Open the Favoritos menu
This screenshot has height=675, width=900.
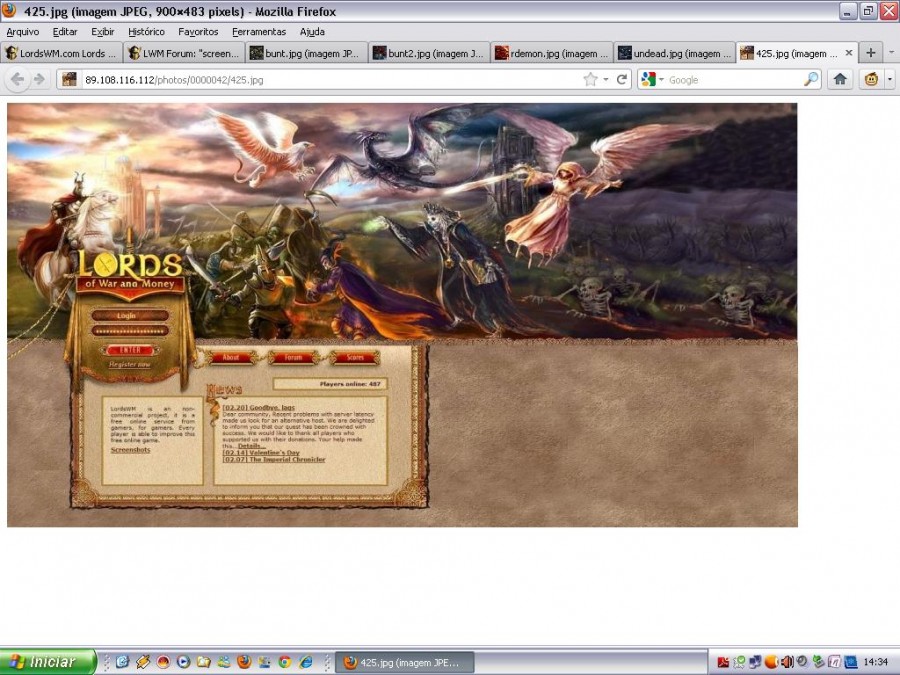click(198, 32)
